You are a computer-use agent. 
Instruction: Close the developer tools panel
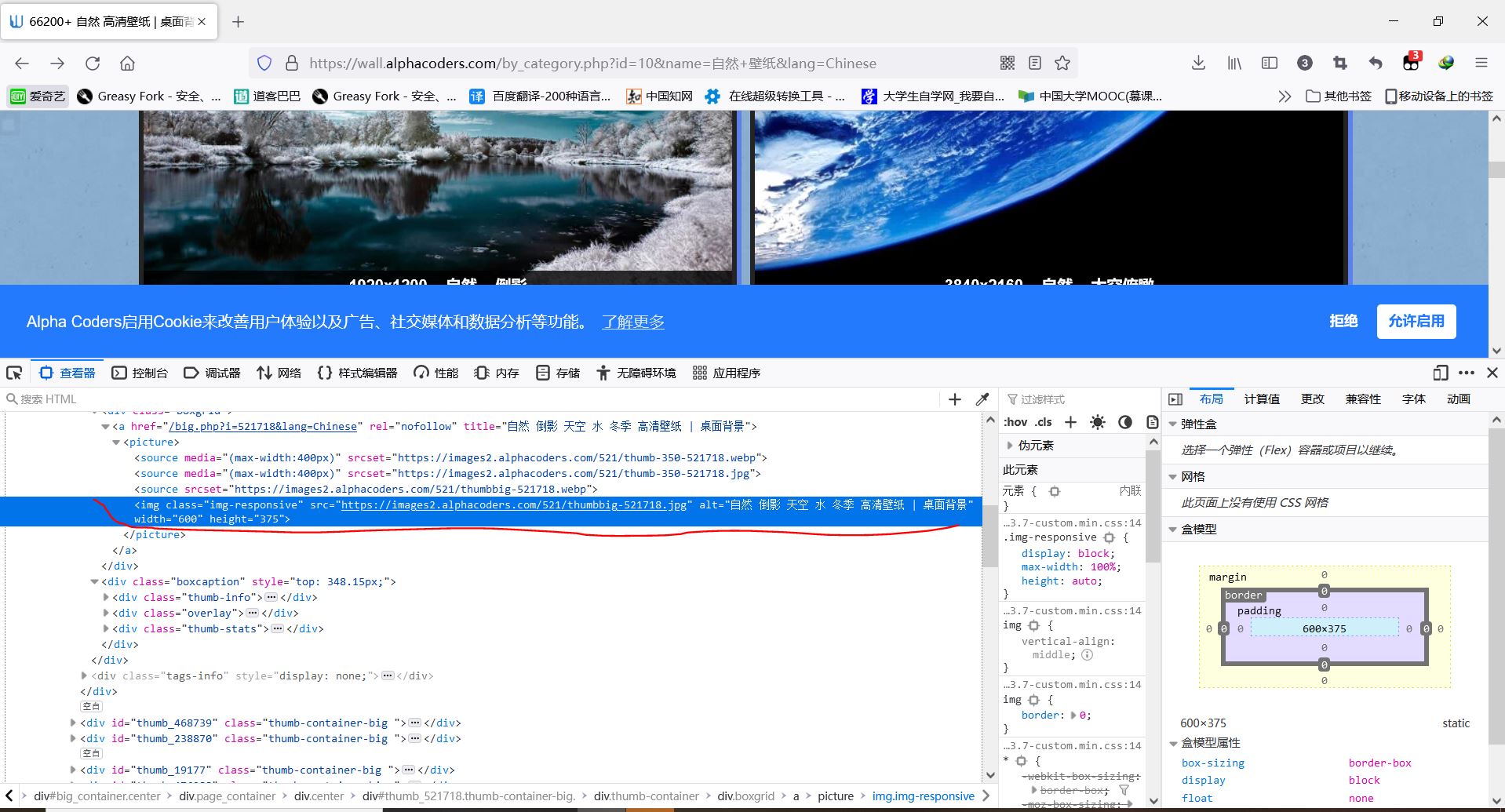click(x=1492, y=373)
